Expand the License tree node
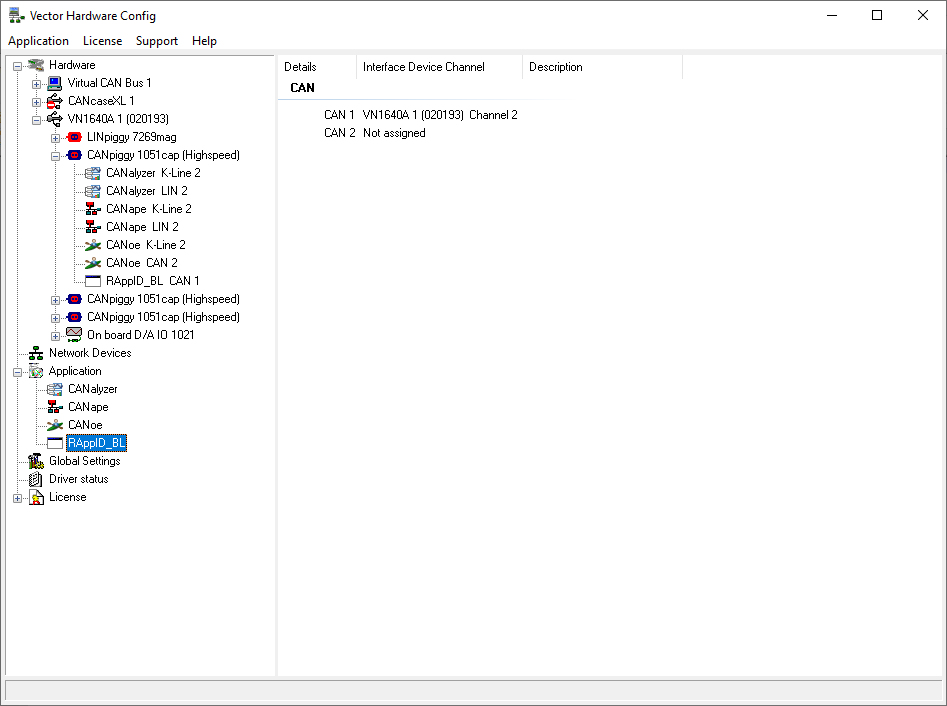This screenshot has width=947, height=706. [x=17, y=496]
